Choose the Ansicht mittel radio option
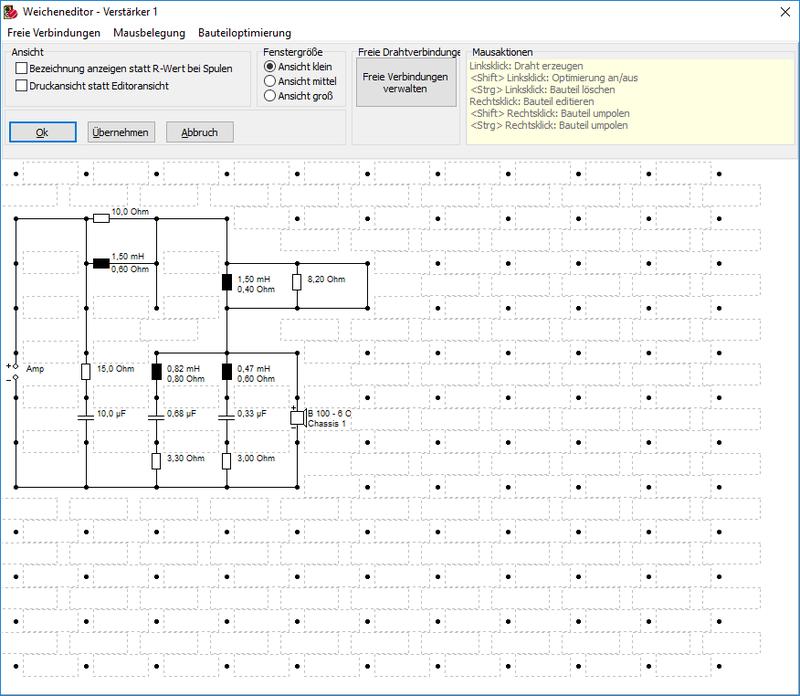Screen dimensions: 800x696 [269, 80]
